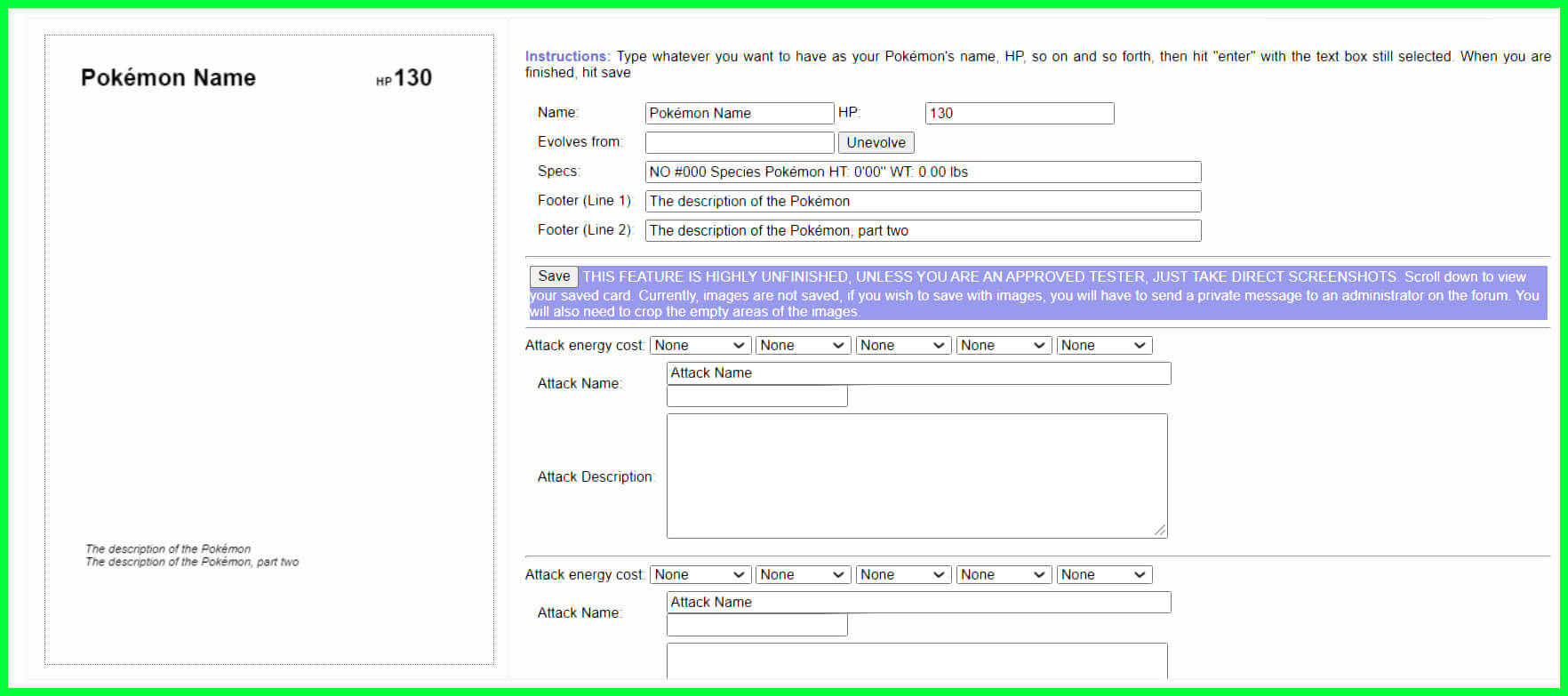Open fifth energy cost dropdown of first attack
Screen dimensions: 1568x696
(x=1105, y=345)
